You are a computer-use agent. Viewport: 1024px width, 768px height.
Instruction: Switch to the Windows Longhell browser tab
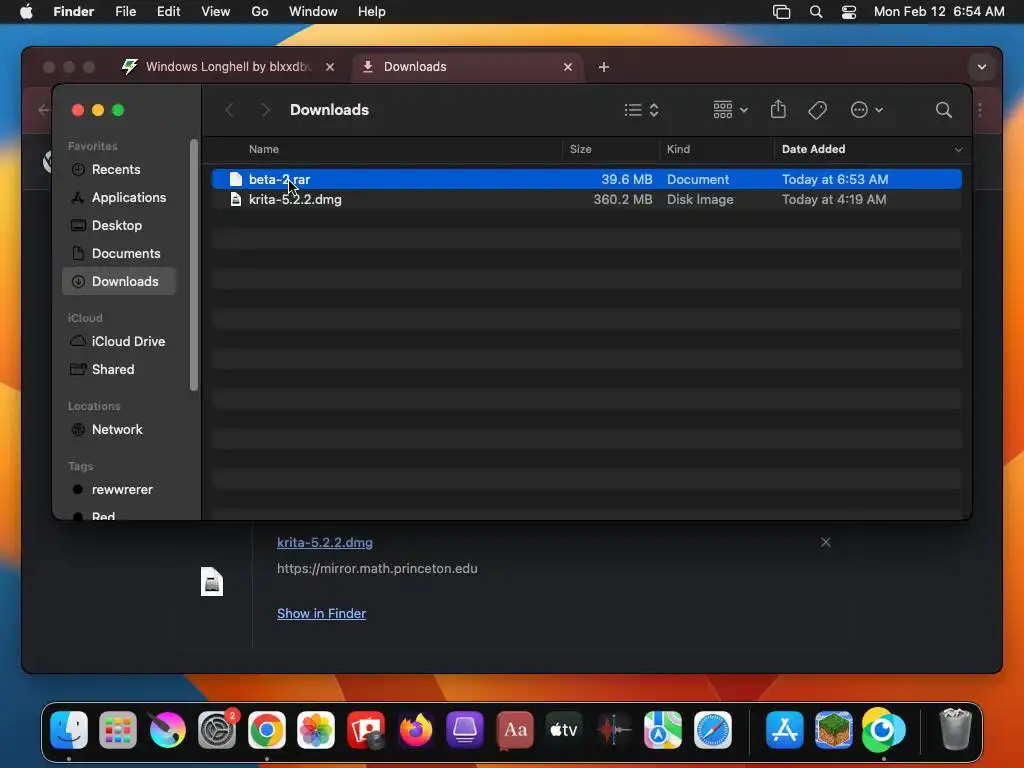229,67
